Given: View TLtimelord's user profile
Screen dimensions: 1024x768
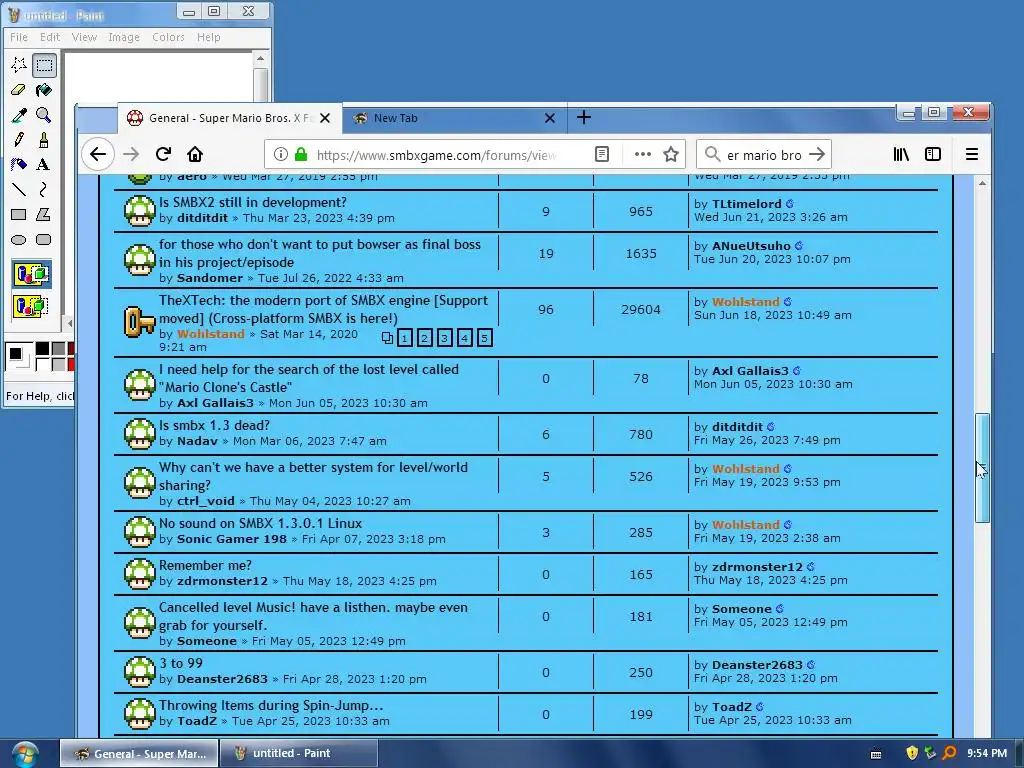Looking at the screenshot, I should [746, 204].
